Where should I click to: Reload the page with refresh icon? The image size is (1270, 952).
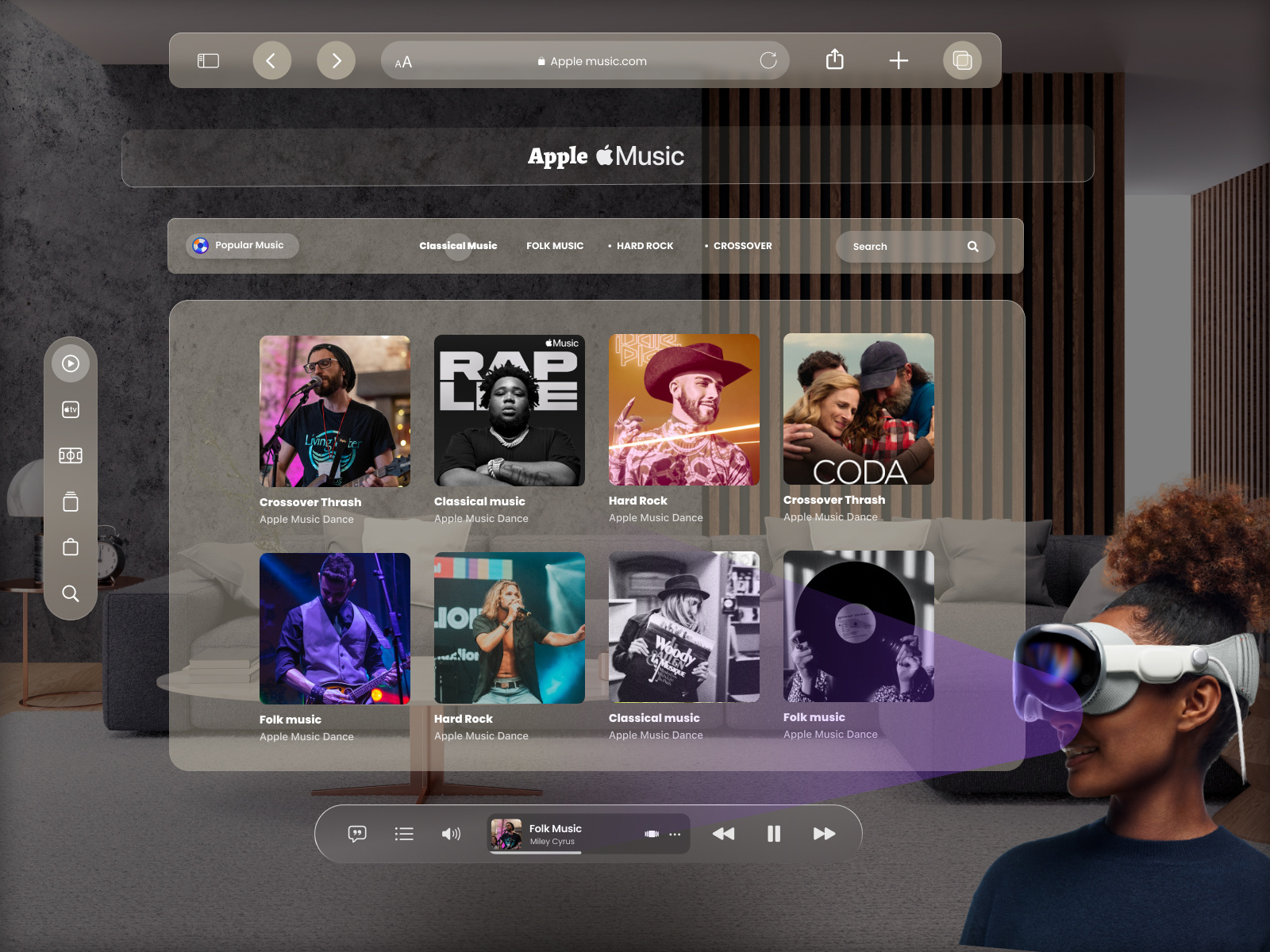(768, 60)
